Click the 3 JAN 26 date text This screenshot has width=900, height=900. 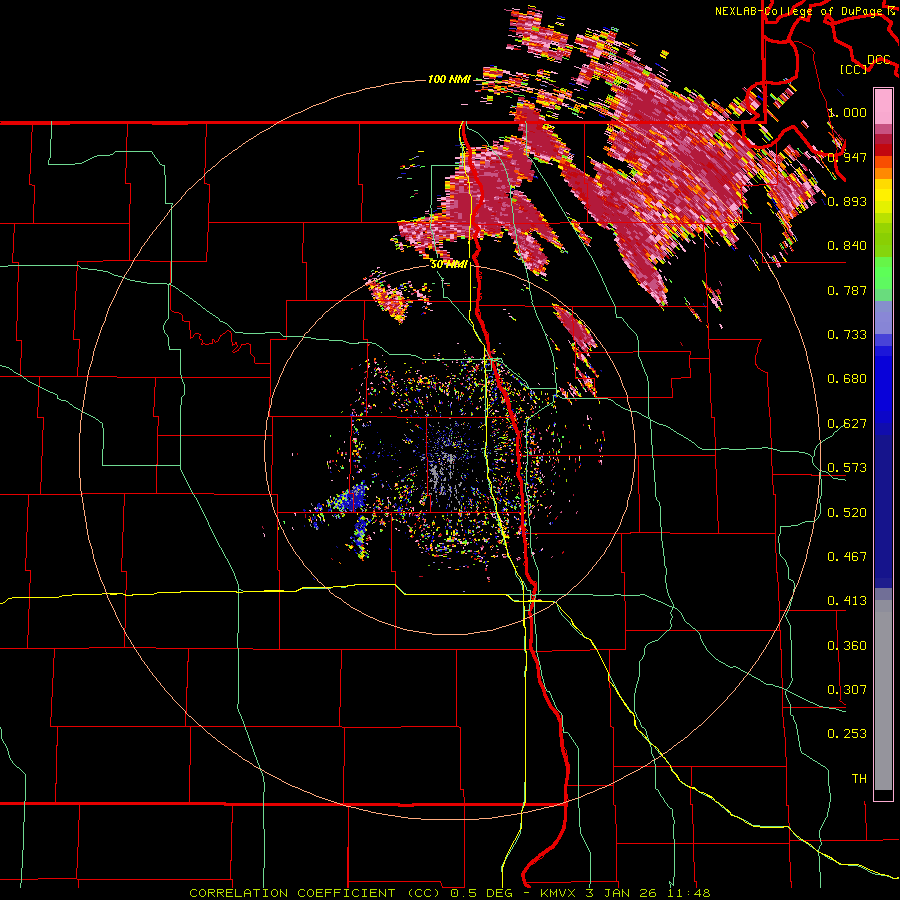[x=622, y=893]
